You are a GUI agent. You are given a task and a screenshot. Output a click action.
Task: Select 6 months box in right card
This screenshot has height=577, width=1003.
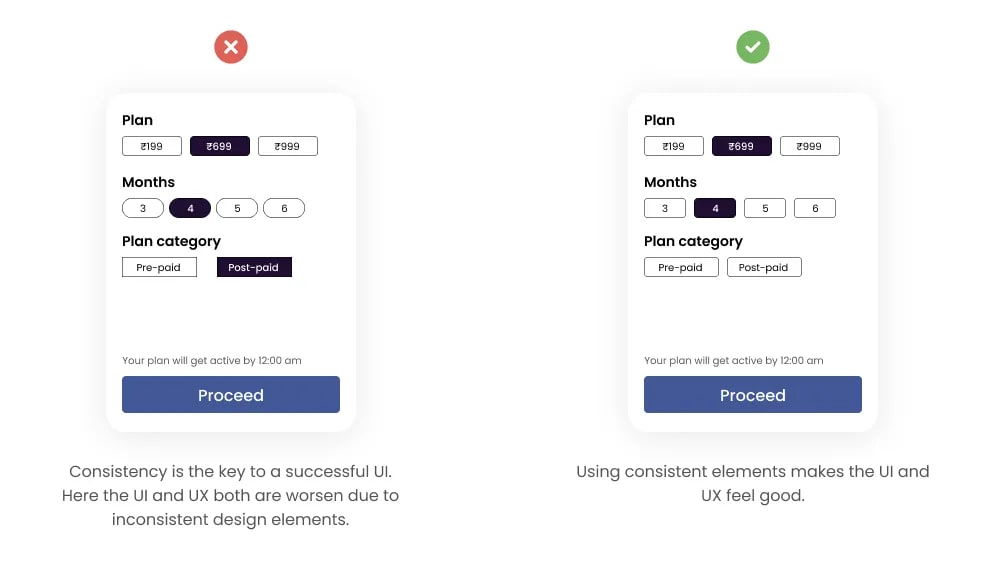point(815,208)
